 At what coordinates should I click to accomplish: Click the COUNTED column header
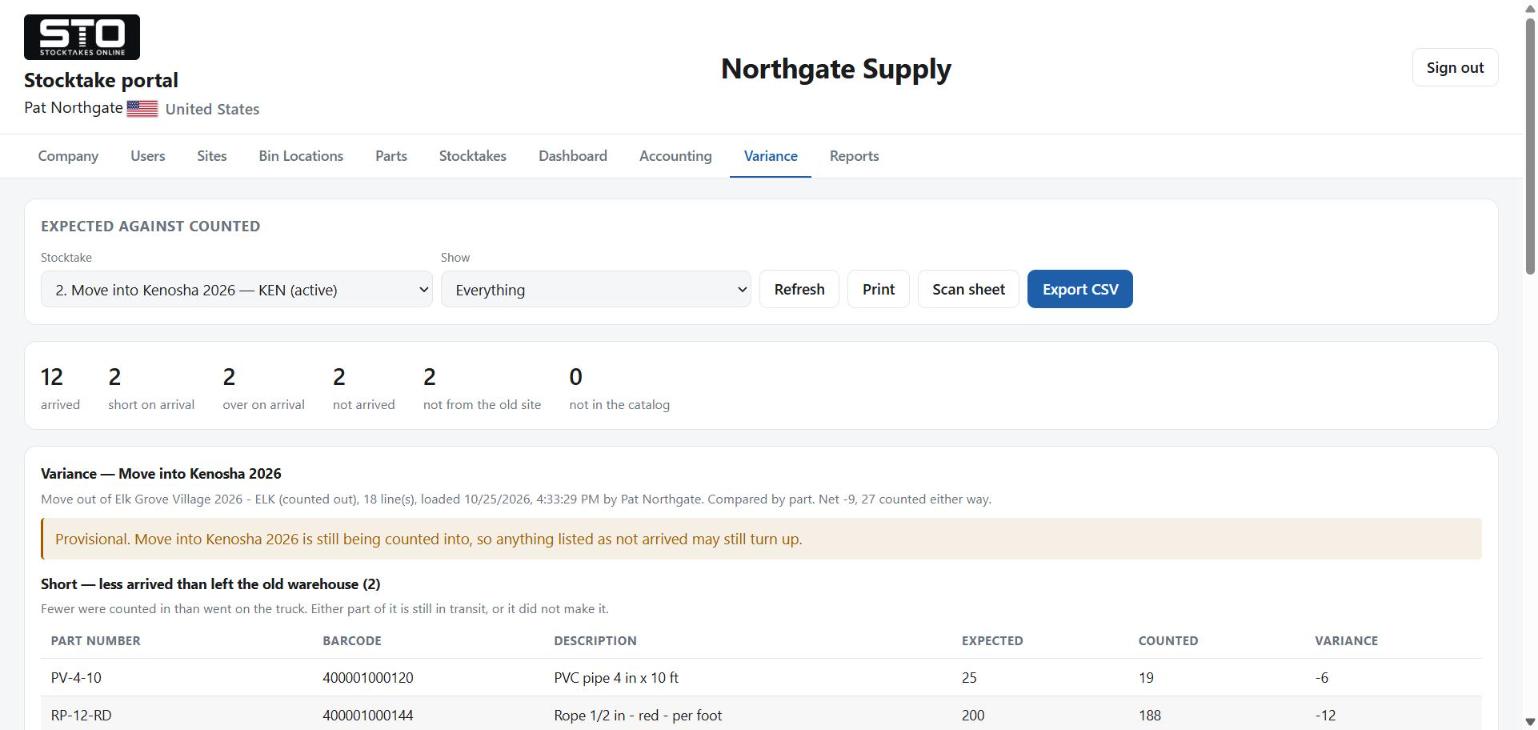pyautogui.click(x=1168, y=641)
